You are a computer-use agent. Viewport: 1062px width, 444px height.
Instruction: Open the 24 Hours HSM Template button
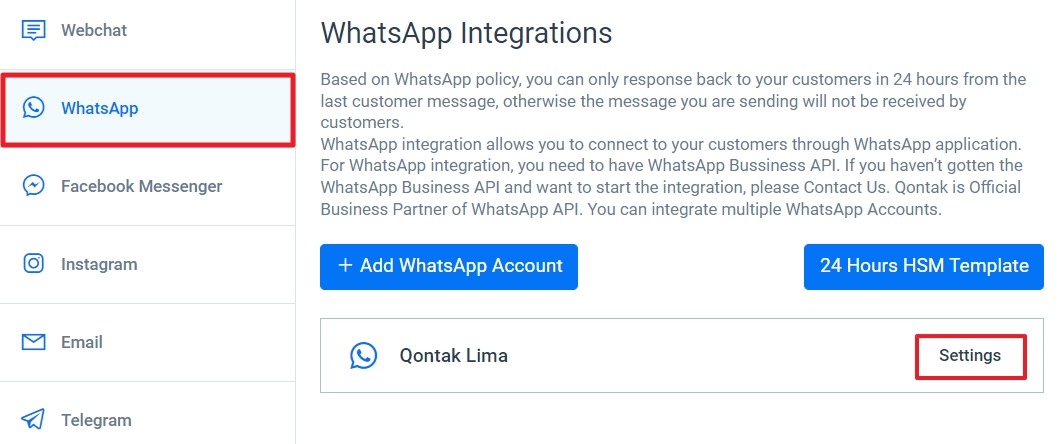[x=924, y=266]
